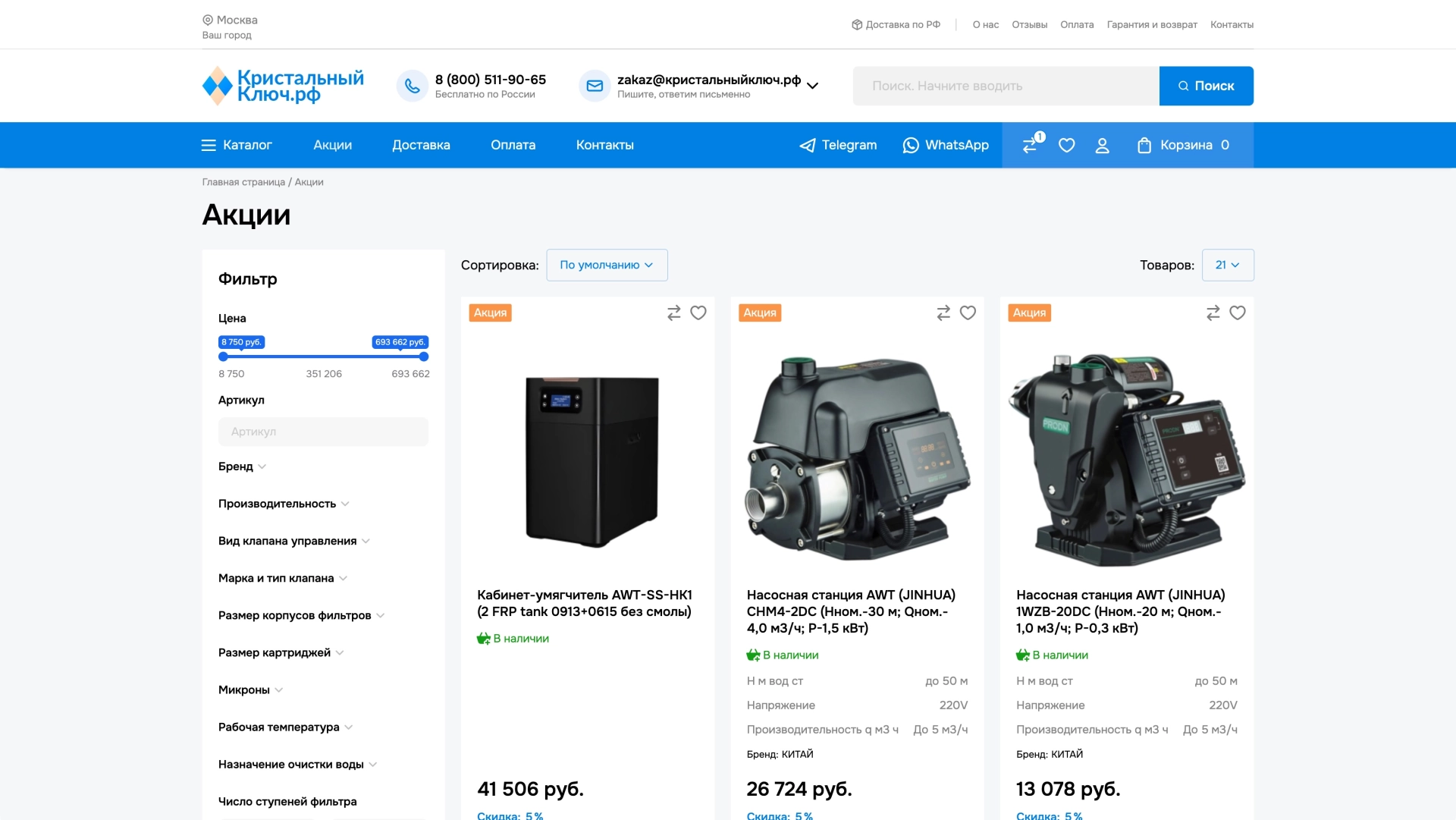Click the Поиск search button
Image resolution: width=1456 pixels, height=820 pixels.
[1206, 86]
